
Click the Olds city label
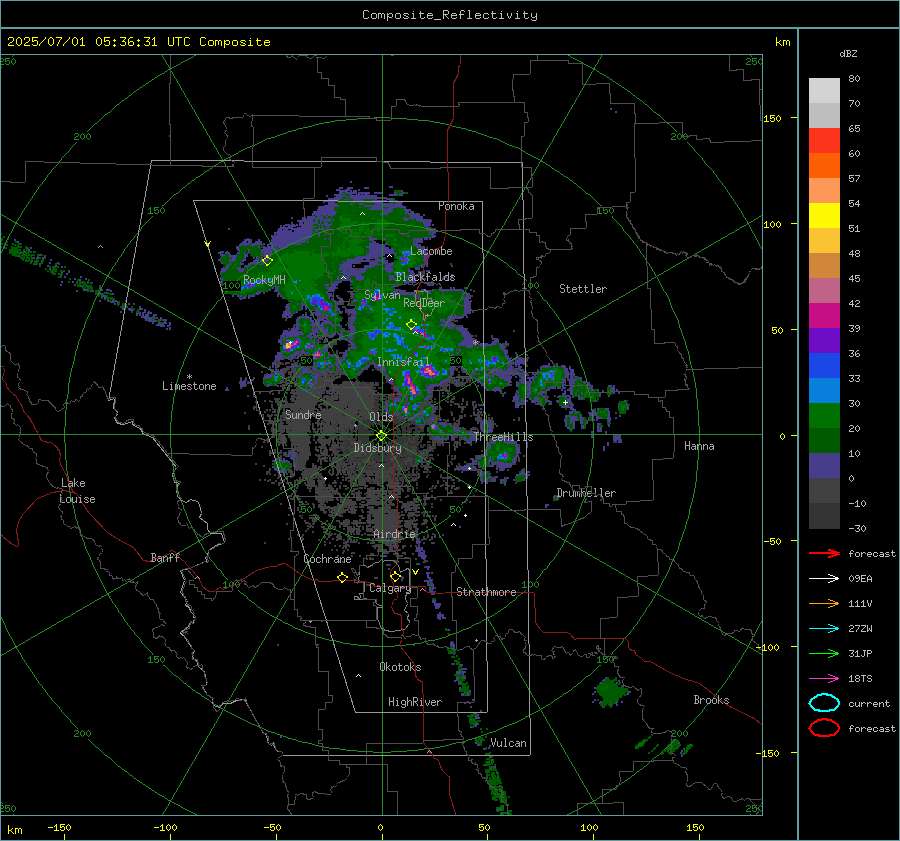coord(381,417)
